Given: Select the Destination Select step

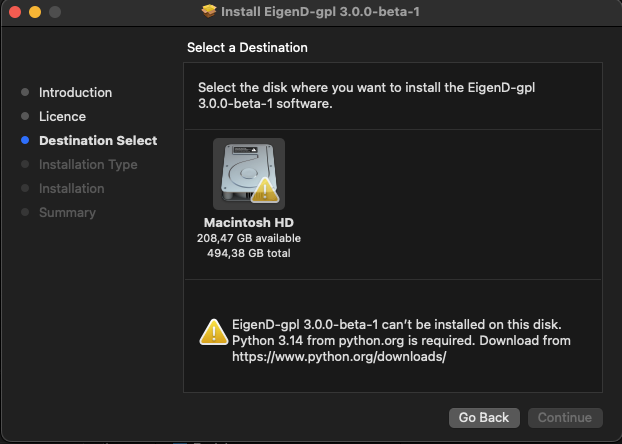Looking at the screenshot, I should [98, 140].
